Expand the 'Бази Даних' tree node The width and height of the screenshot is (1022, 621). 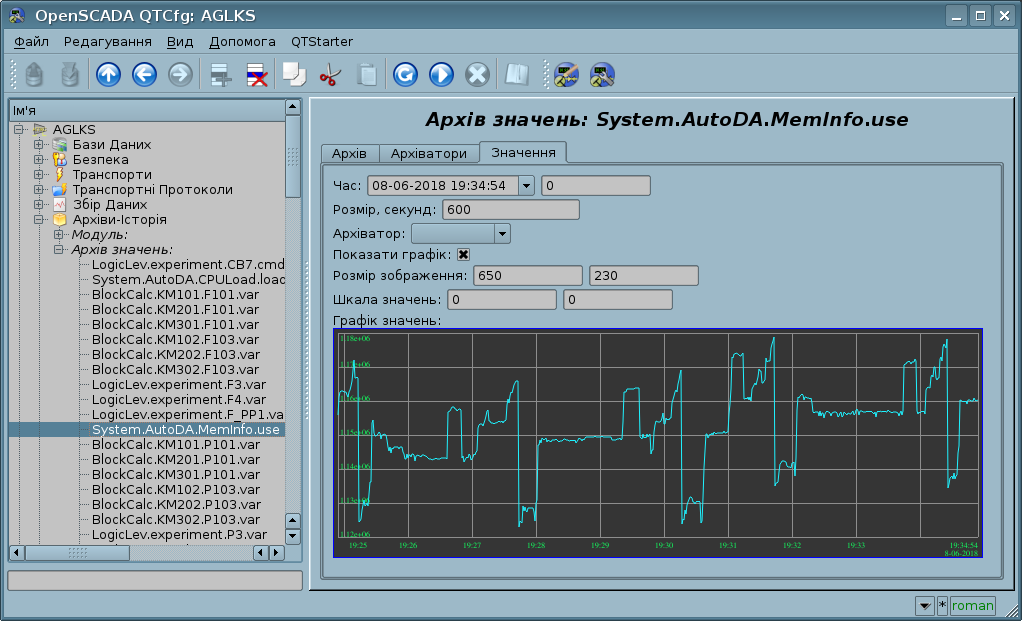[39, 145]
